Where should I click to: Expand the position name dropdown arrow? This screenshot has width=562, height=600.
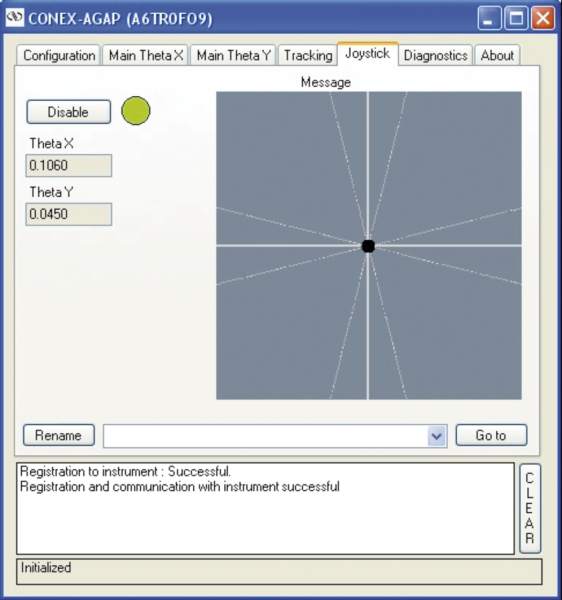click(x=437, y=436)
